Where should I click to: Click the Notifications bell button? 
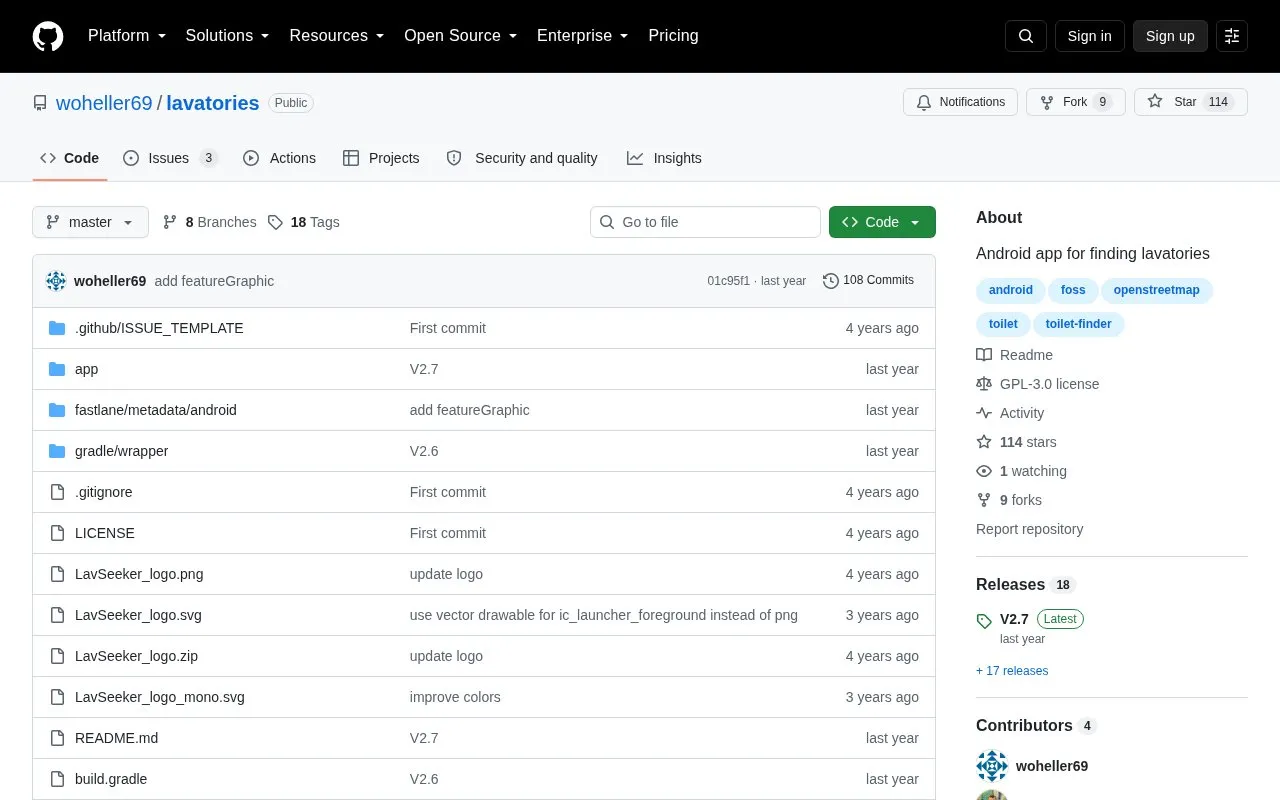pos(960,102)
